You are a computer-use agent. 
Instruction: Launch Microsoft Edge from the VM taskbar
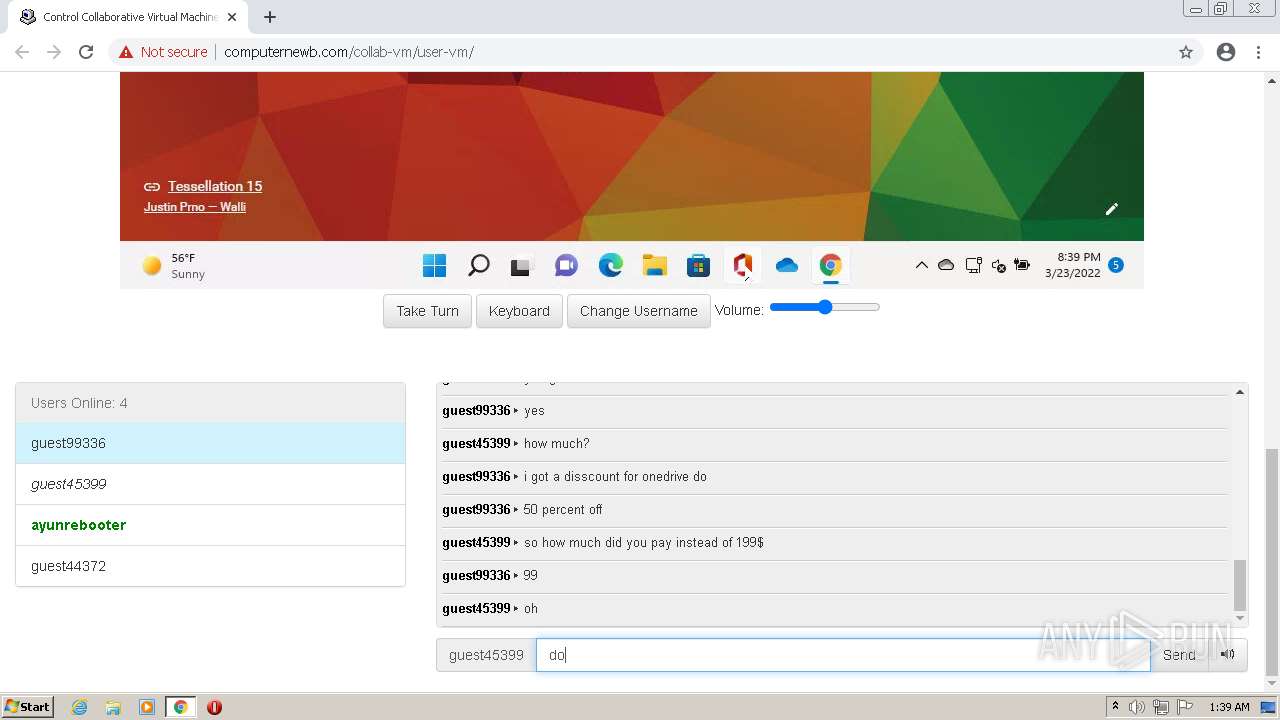point(610,265)
